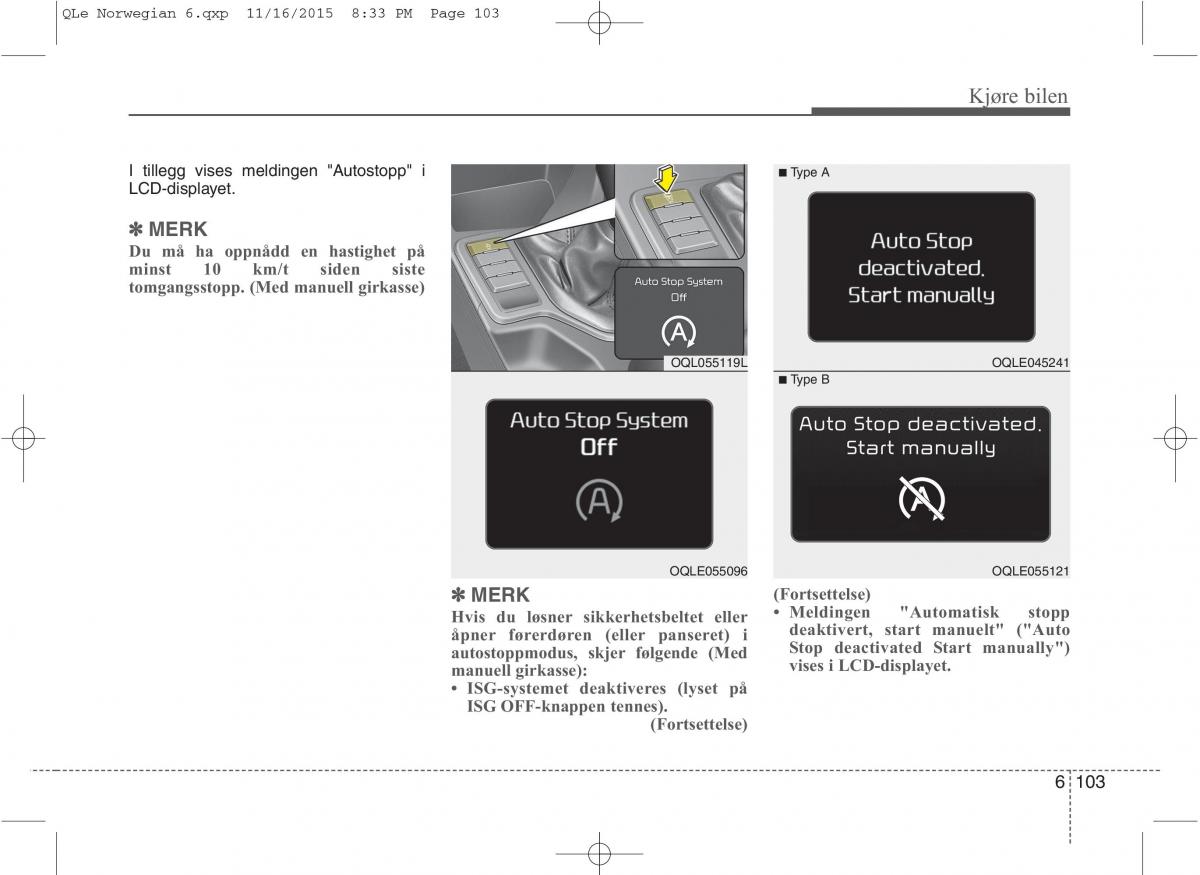Click the first MERK note heading on left
The height and width of the screenshot is (875, 1200).
pyautogui.click(x=168, y=230)
